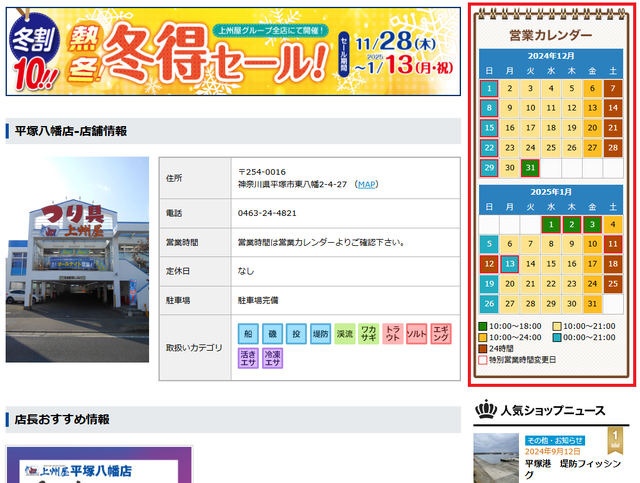
Task: Select the 磯 category tag
Action: coord(272,334)
